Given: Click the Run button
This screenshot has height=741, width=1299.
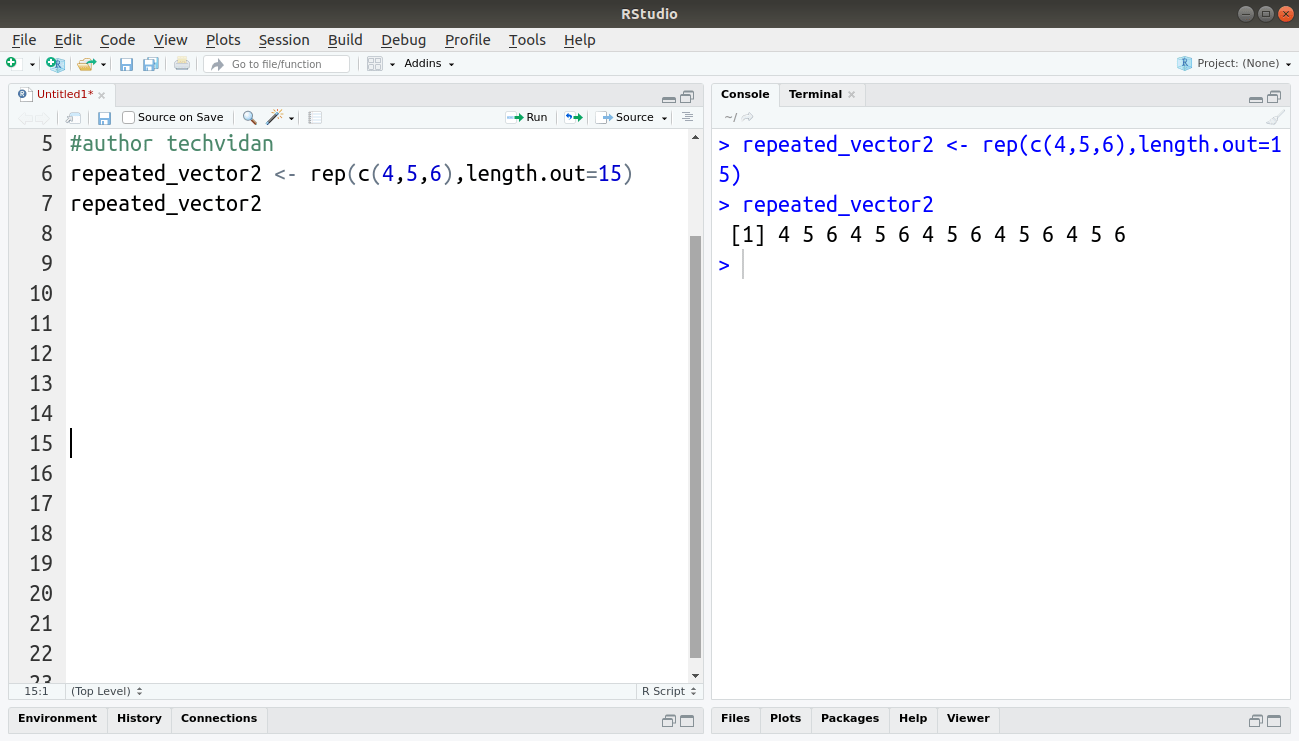Looking at the screenshot, I should [527, 117].
